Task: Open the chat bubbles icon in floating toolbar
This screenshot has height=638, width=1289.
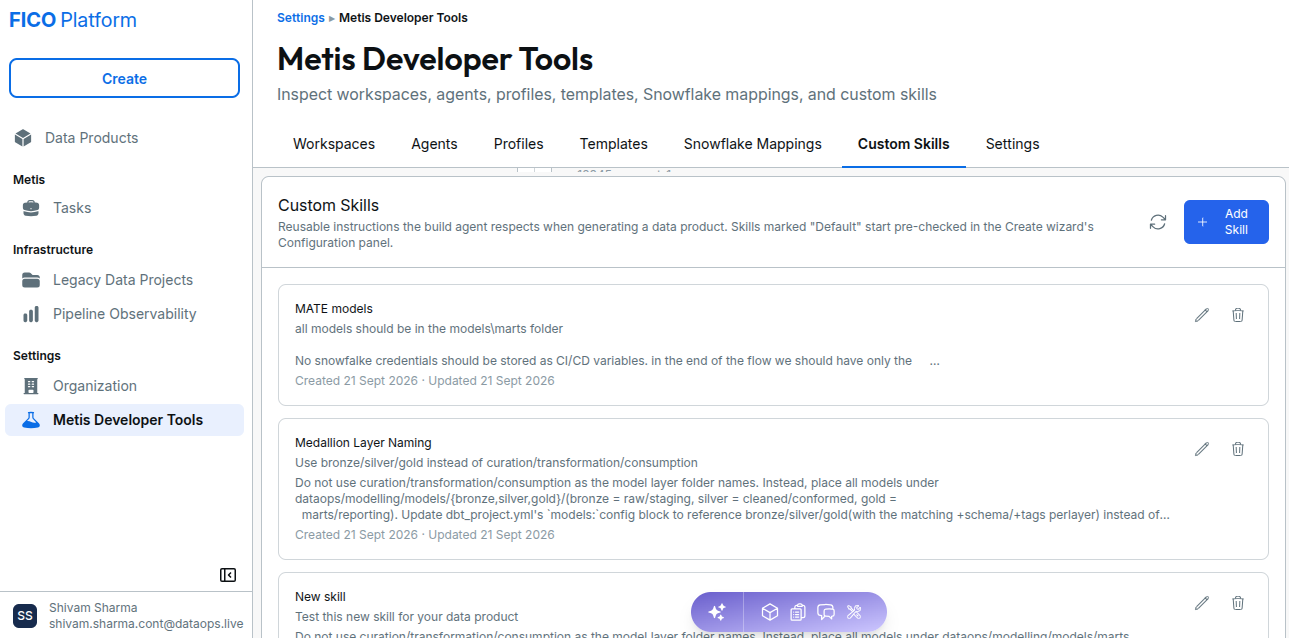Action: (x=826, y=612)
